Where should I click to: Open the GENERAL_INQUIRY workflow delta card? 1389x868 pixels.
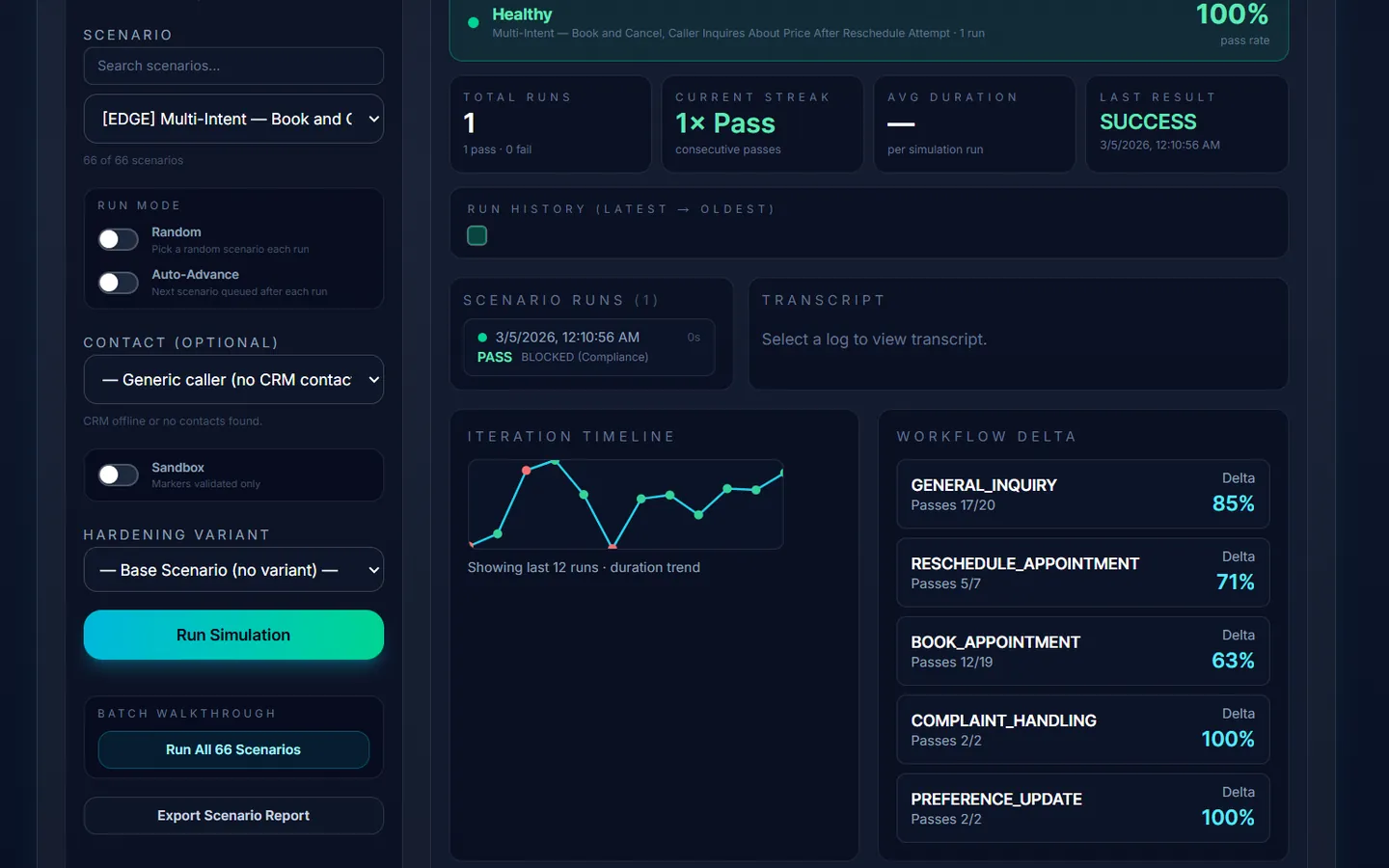coord(1083,494)
